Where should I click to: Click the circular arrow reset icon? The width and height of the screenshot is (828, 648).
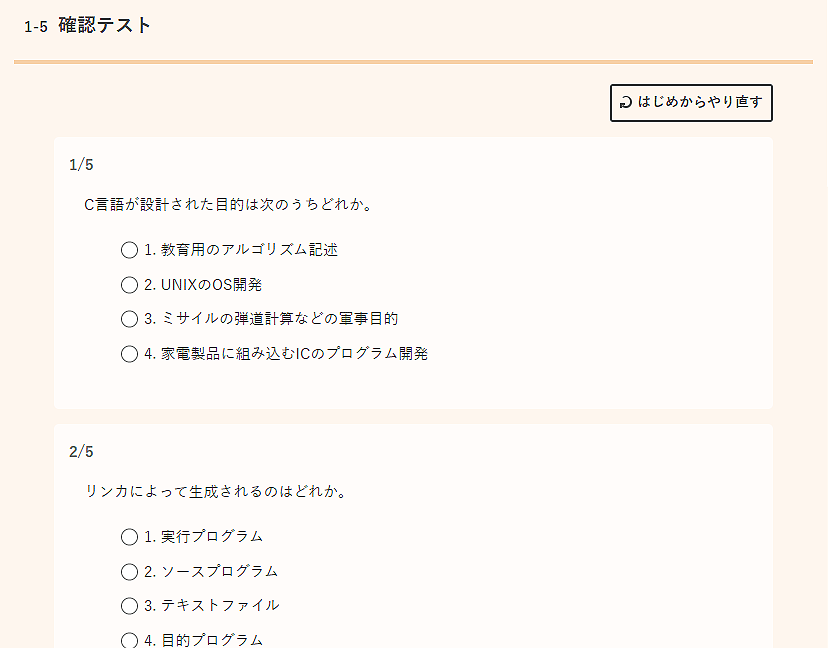pyautogui.click(x=626, y=102)
